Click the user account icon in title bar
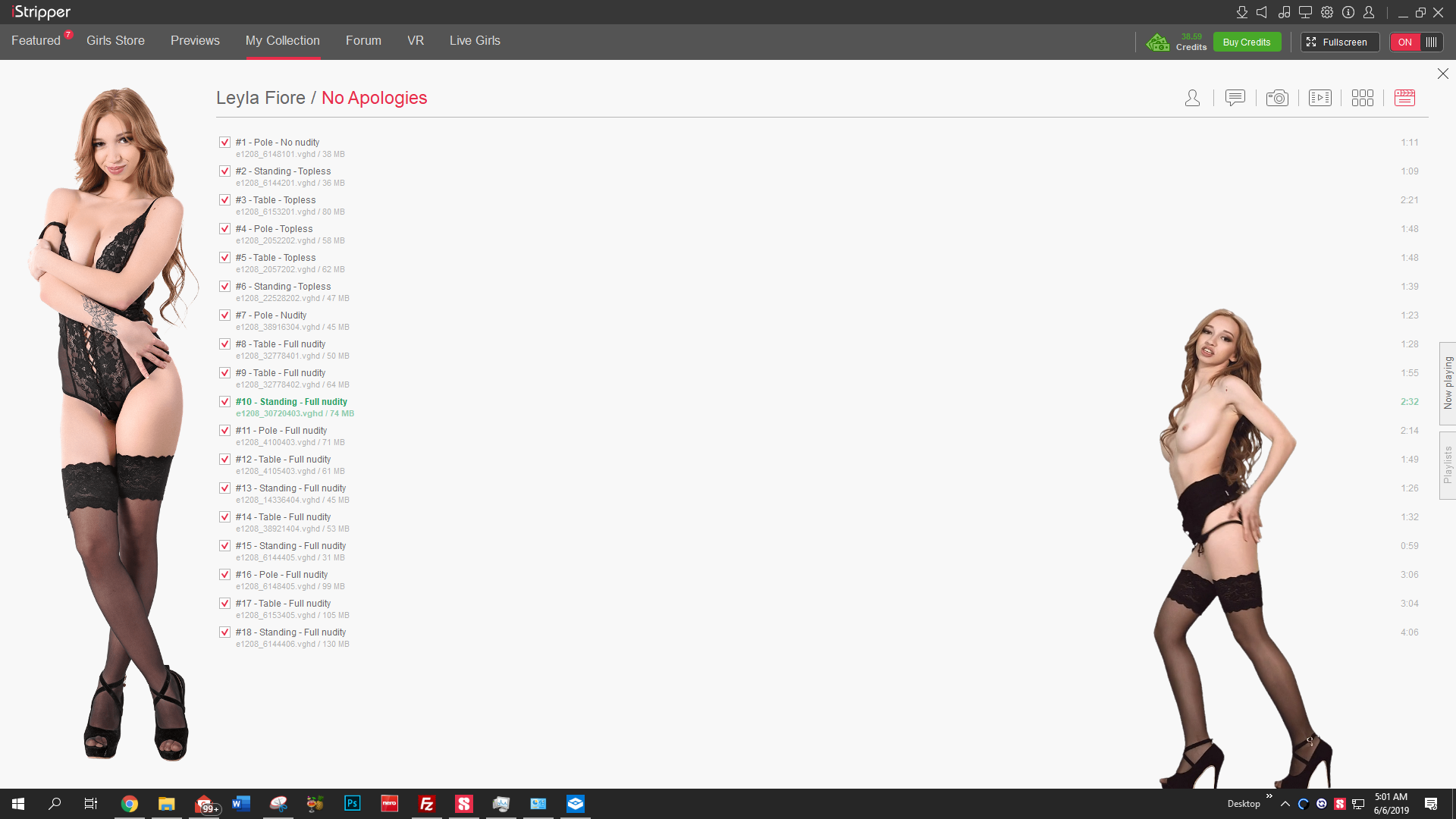Viewport: 1456px width, 819px height. coord(1369,12)
